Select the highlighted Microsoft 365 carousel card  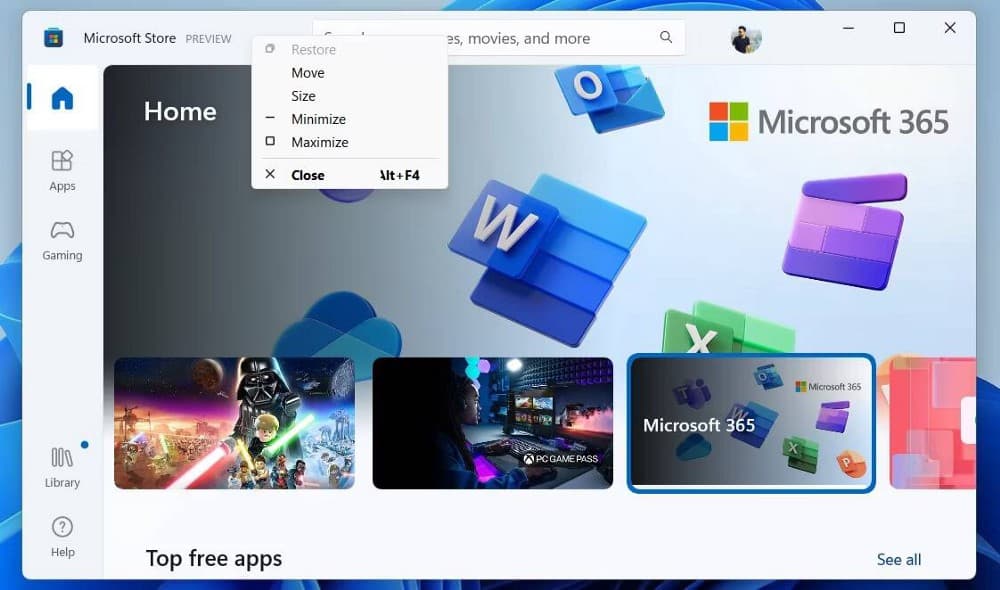pos(751,423)
